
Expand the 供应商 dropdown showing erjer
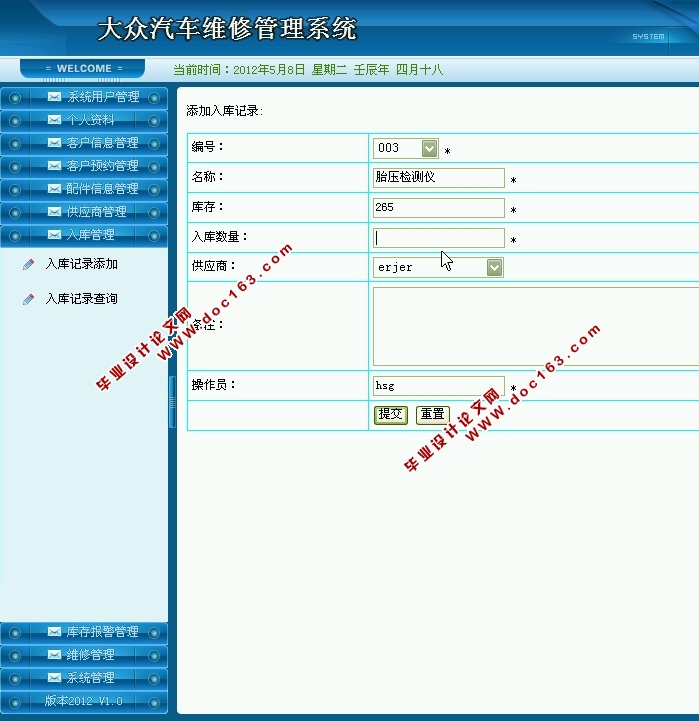coord(494,267)
